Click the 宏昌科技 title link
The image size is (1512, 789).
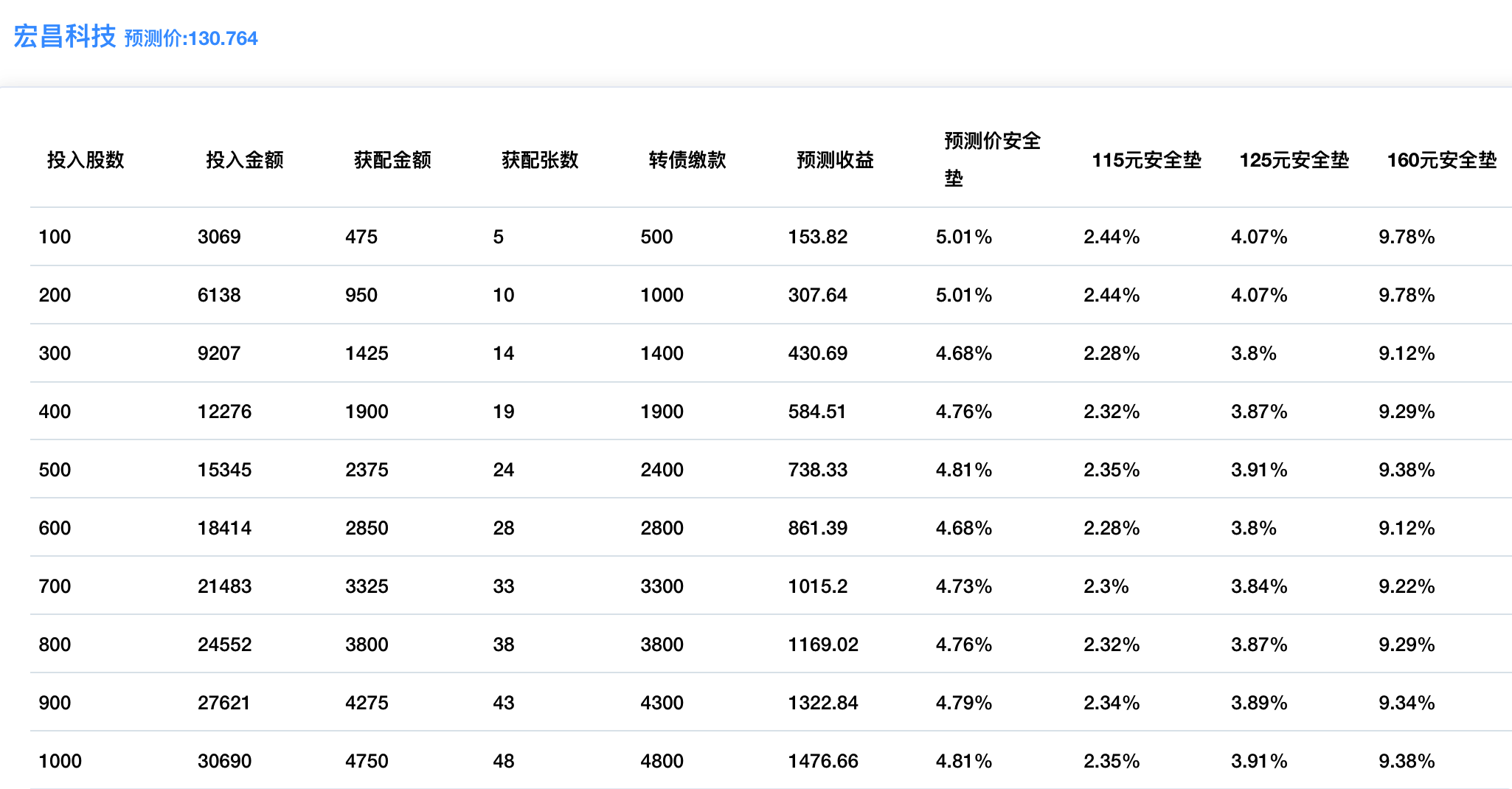click(65, 37)
